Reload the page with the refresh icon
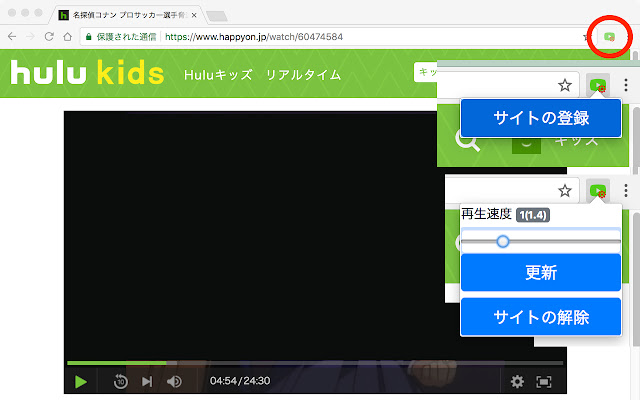 (49, 37)
